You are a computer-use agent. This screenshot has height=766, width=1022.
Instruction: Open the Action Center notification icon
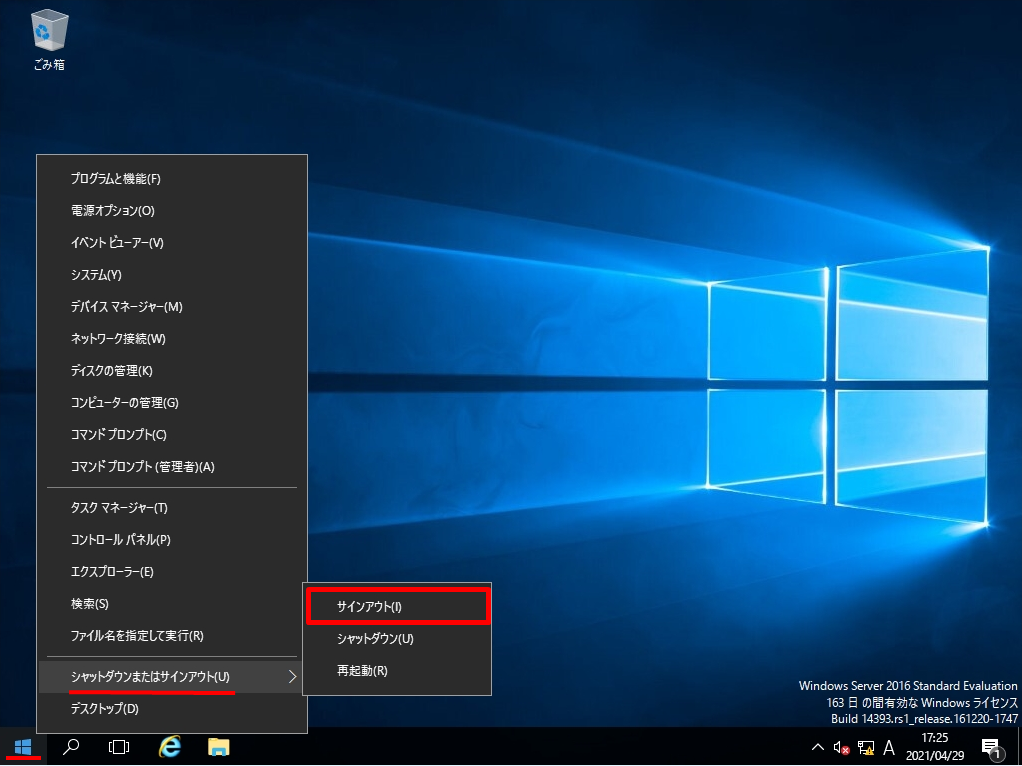(991, 748)
